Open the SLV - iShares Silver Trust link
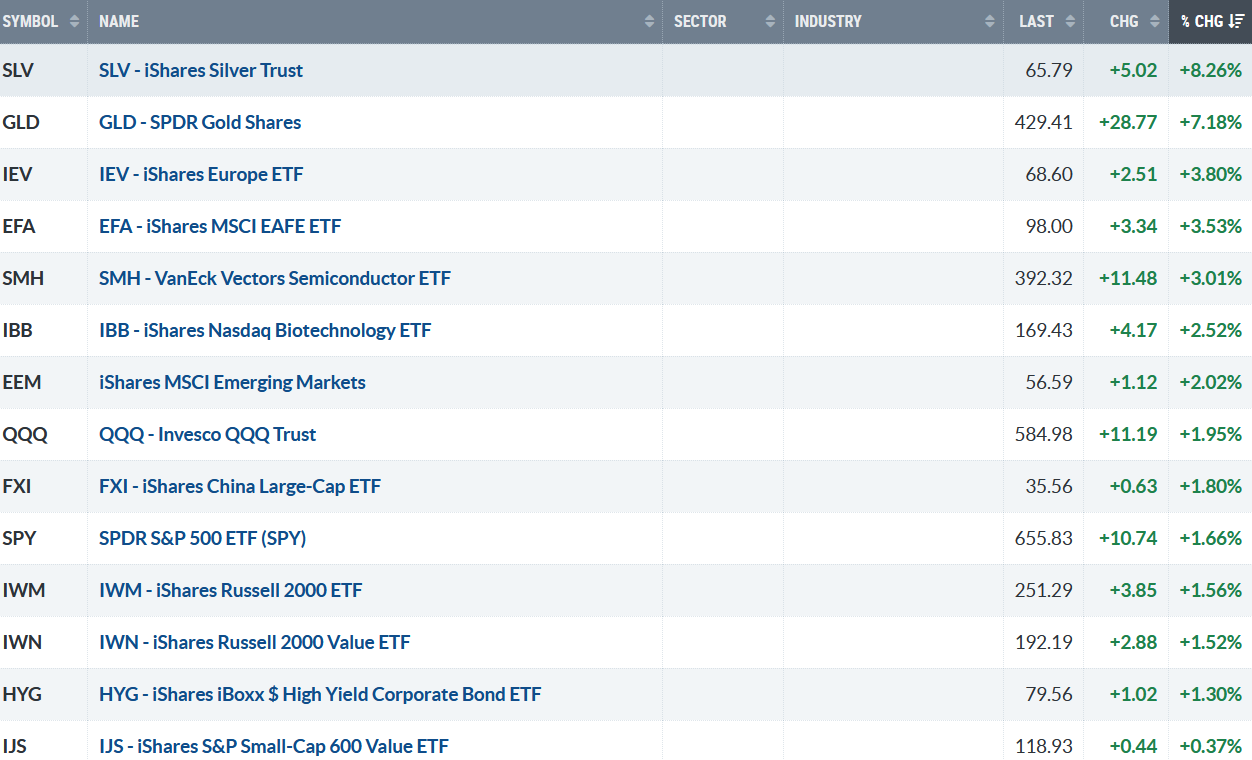The width and height of the screenshot is (1252, 760). point(200,70)
